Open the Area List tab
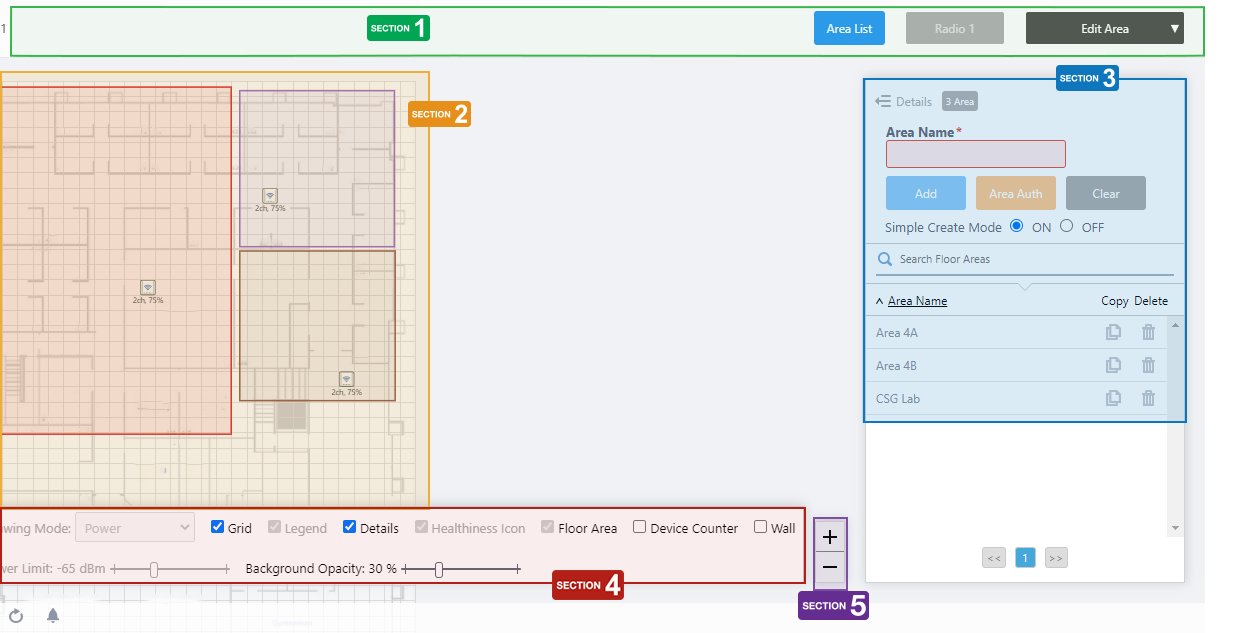This screenshot has height=633, width=1248. 849,29
